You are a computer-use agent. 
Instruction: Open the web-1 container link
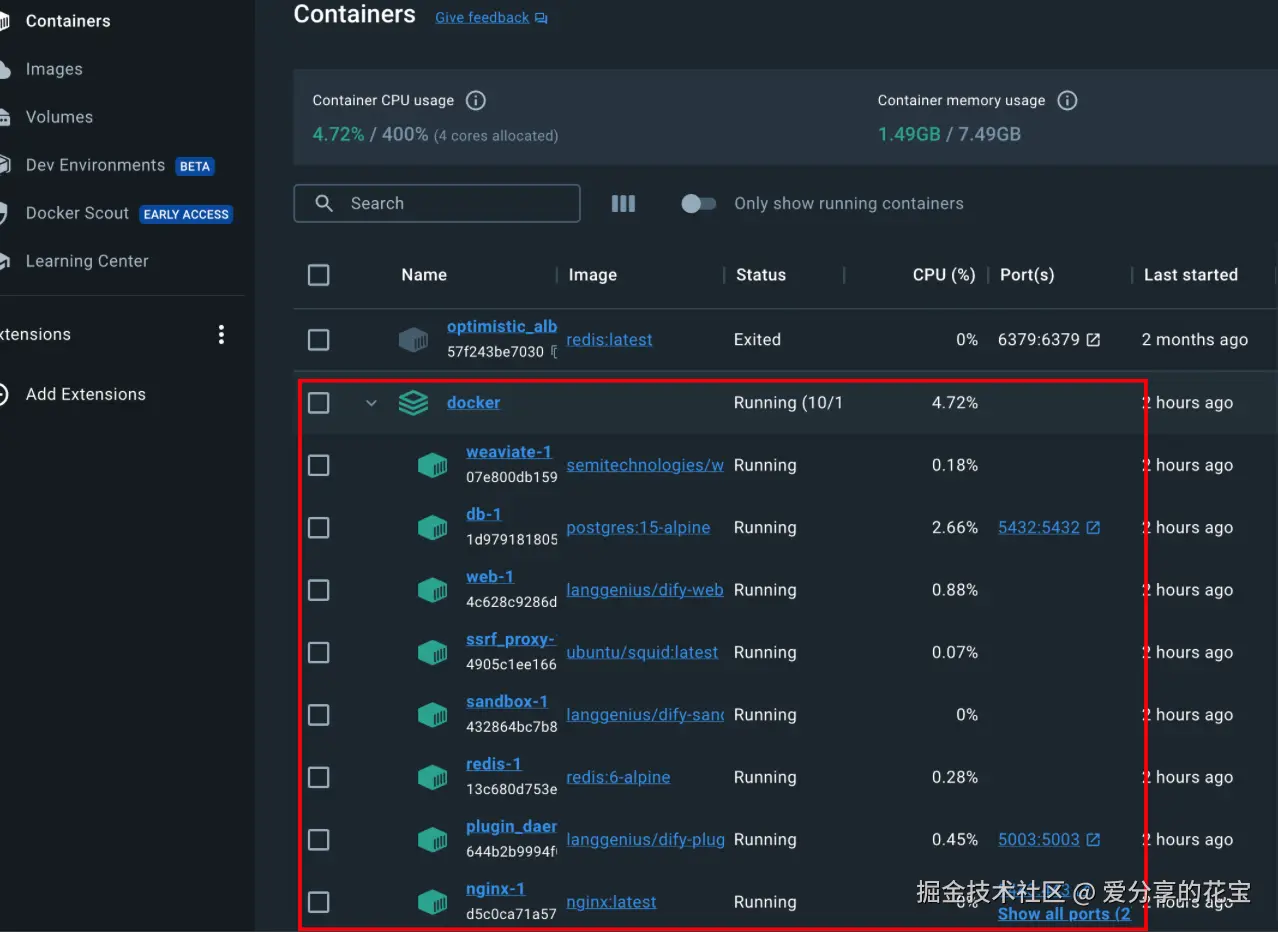point(490,577)
